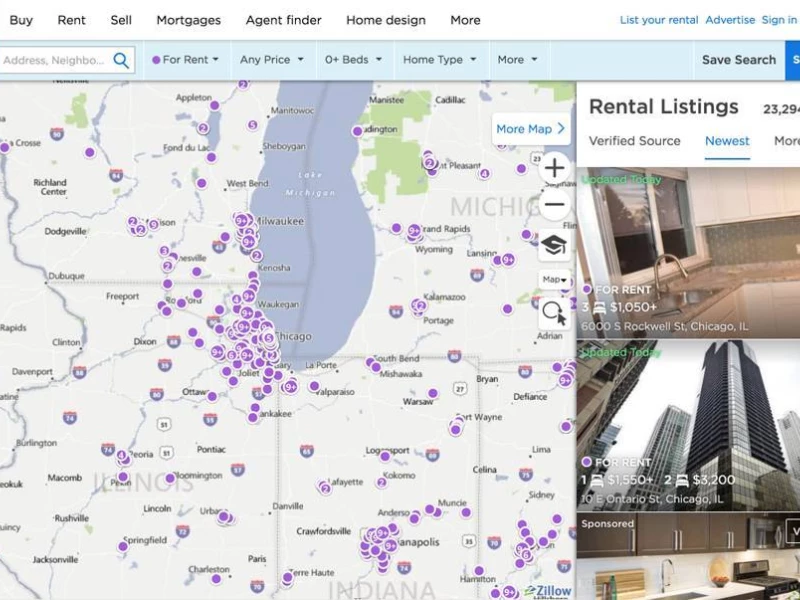This screenshot has height=600, width=800.
Task: Click the rental marker near Ludington
Action: click(358, 131)
